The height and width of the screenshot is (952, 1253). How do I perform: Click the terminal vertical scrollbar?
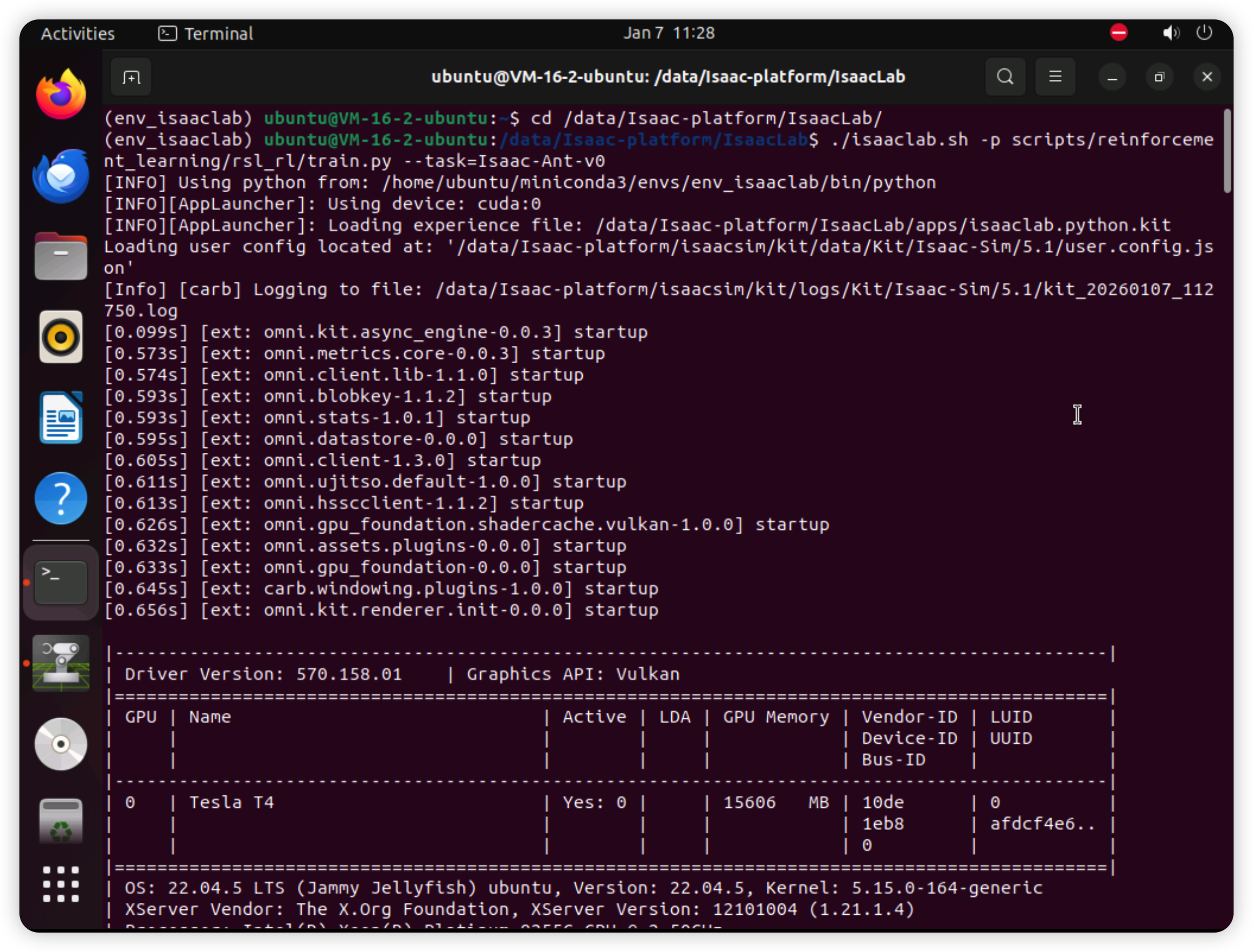click(1227, 151)
